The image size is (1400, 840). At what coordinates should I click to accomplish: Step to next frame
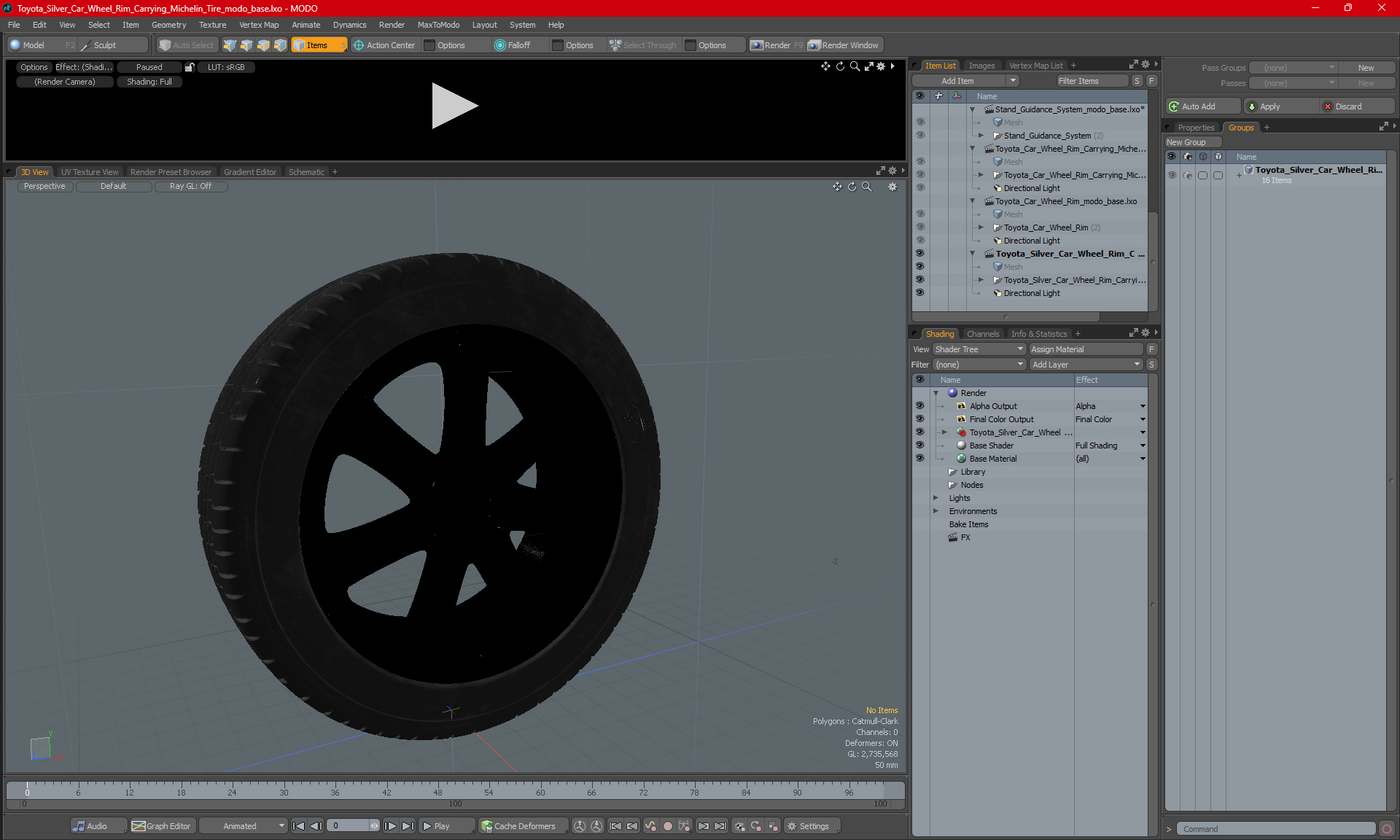pos(391,826)
